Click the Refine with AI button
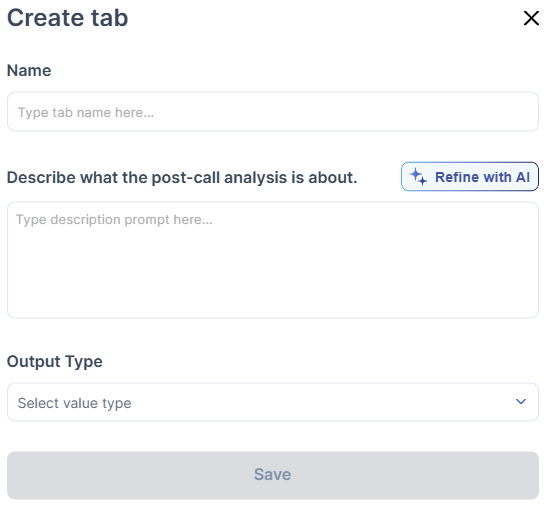The width and height of the screenshot is (545, 505). pyautogui.click(x=470, y=177)
